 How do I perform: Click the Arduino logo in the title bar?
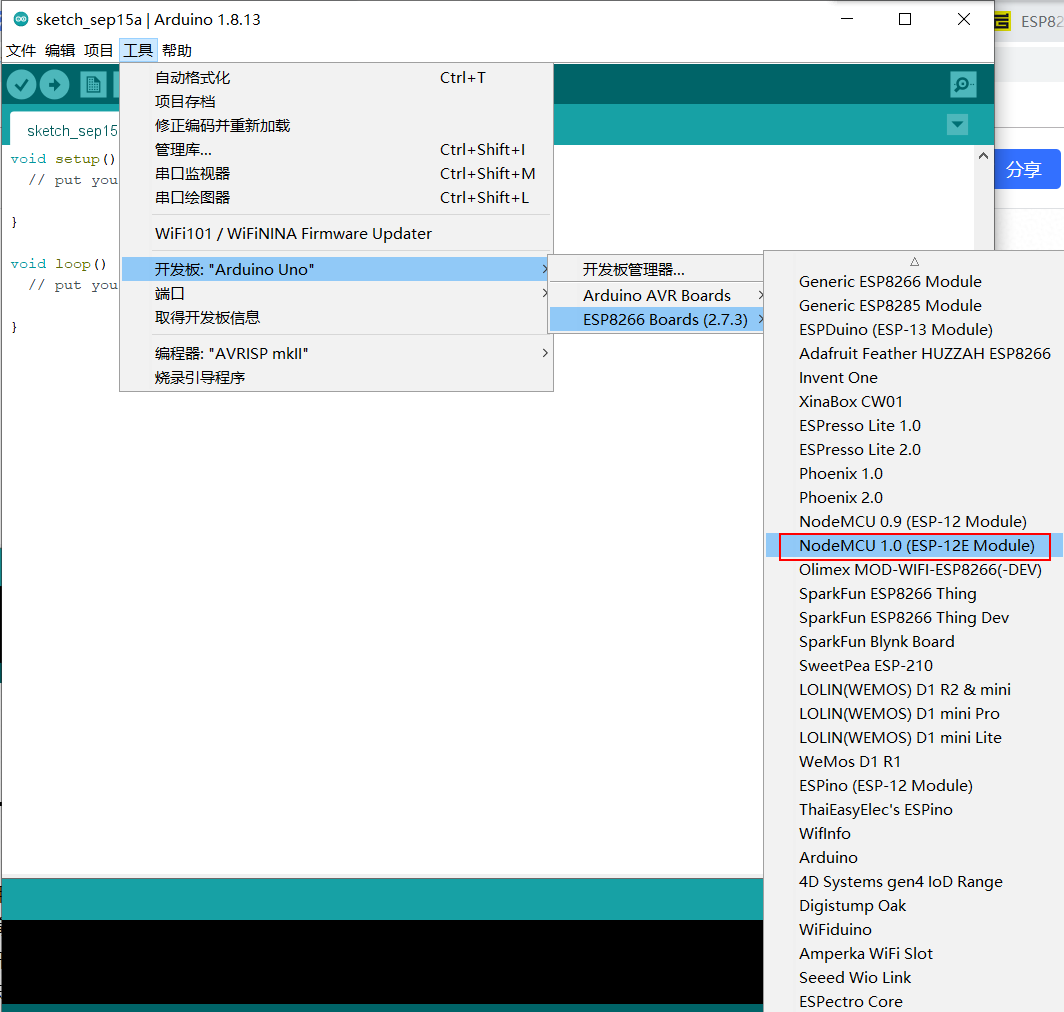point(22,19)
